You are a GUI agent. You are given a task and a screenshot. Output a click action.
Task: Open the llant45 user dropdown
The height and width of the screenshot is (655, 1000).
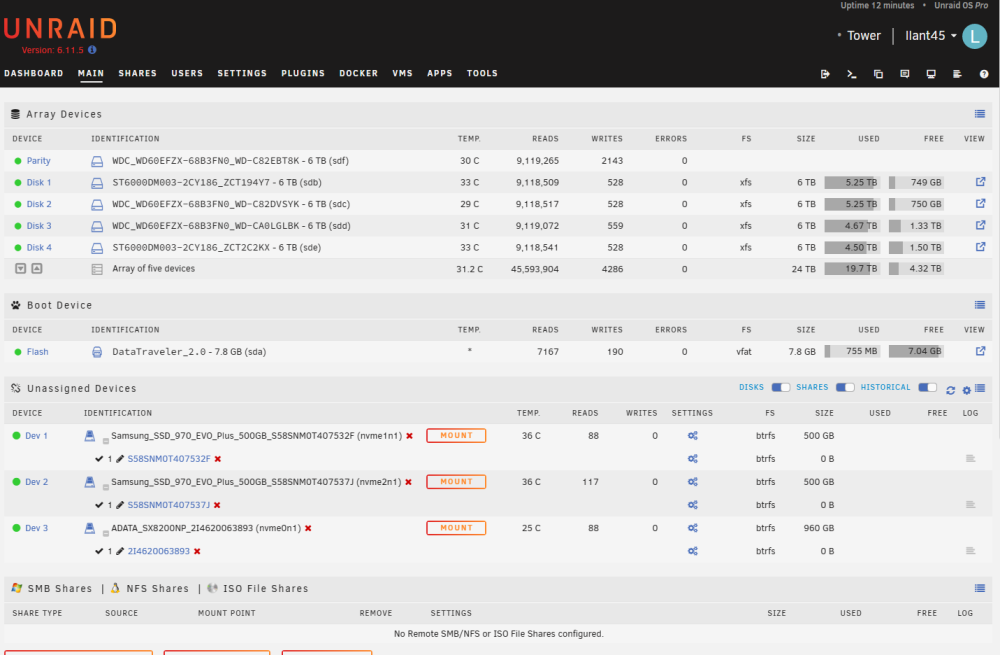pyautogui.click(x=930, y=36)
